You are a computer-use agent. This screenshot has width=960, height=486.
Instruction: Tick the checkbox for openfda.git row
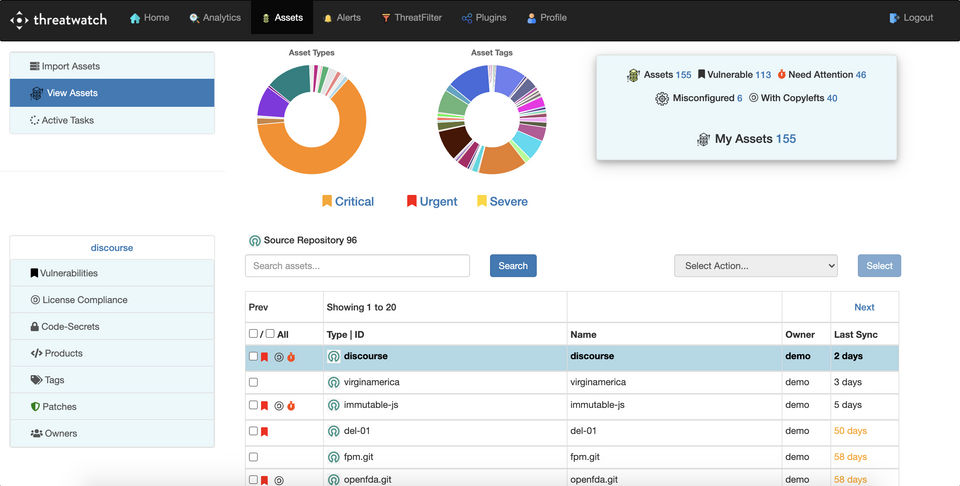pos(253,480)
